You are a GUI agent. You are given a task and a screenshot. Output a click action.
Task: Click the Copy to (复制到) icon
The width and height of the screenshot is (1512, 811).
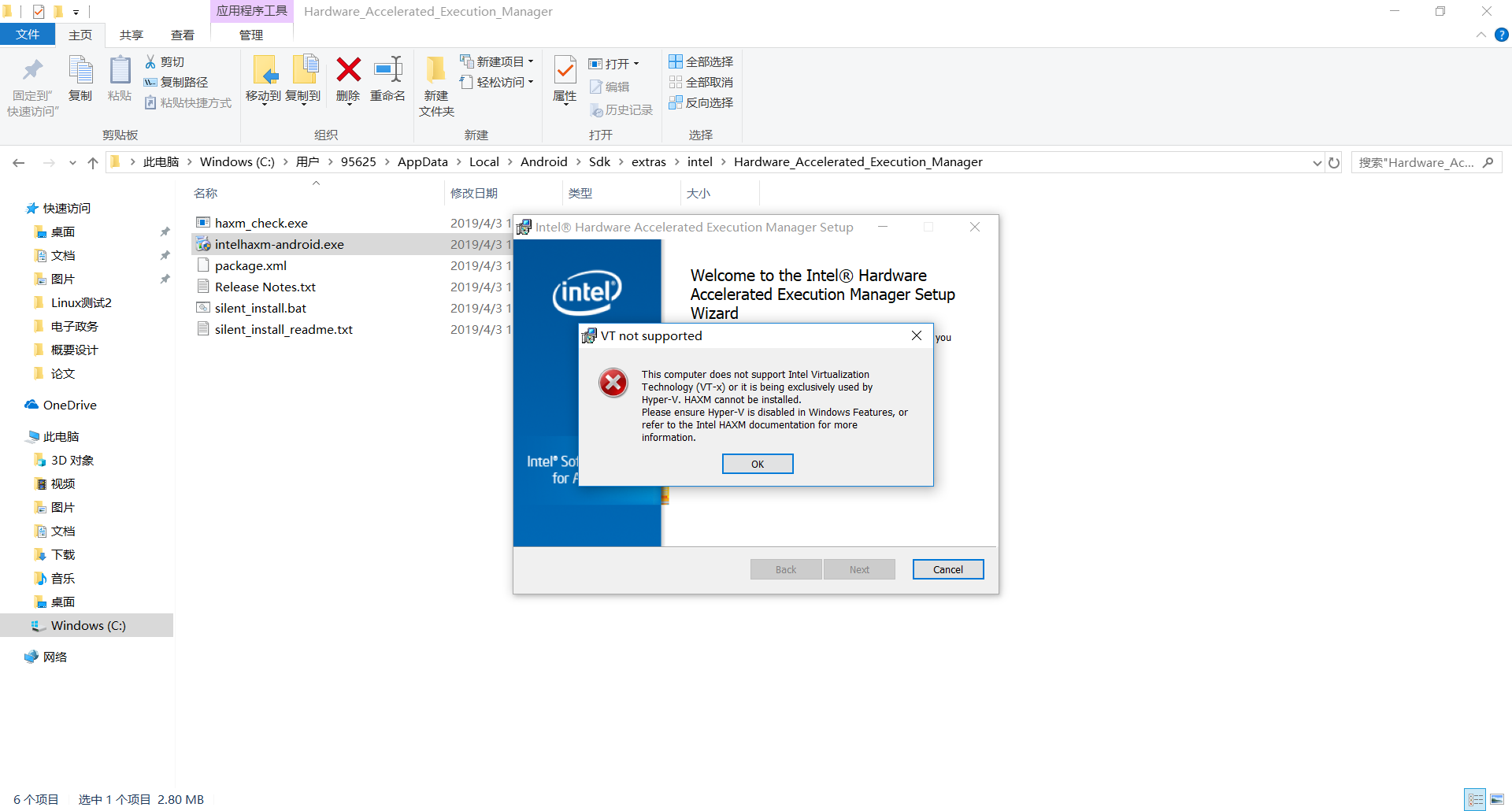304,70
